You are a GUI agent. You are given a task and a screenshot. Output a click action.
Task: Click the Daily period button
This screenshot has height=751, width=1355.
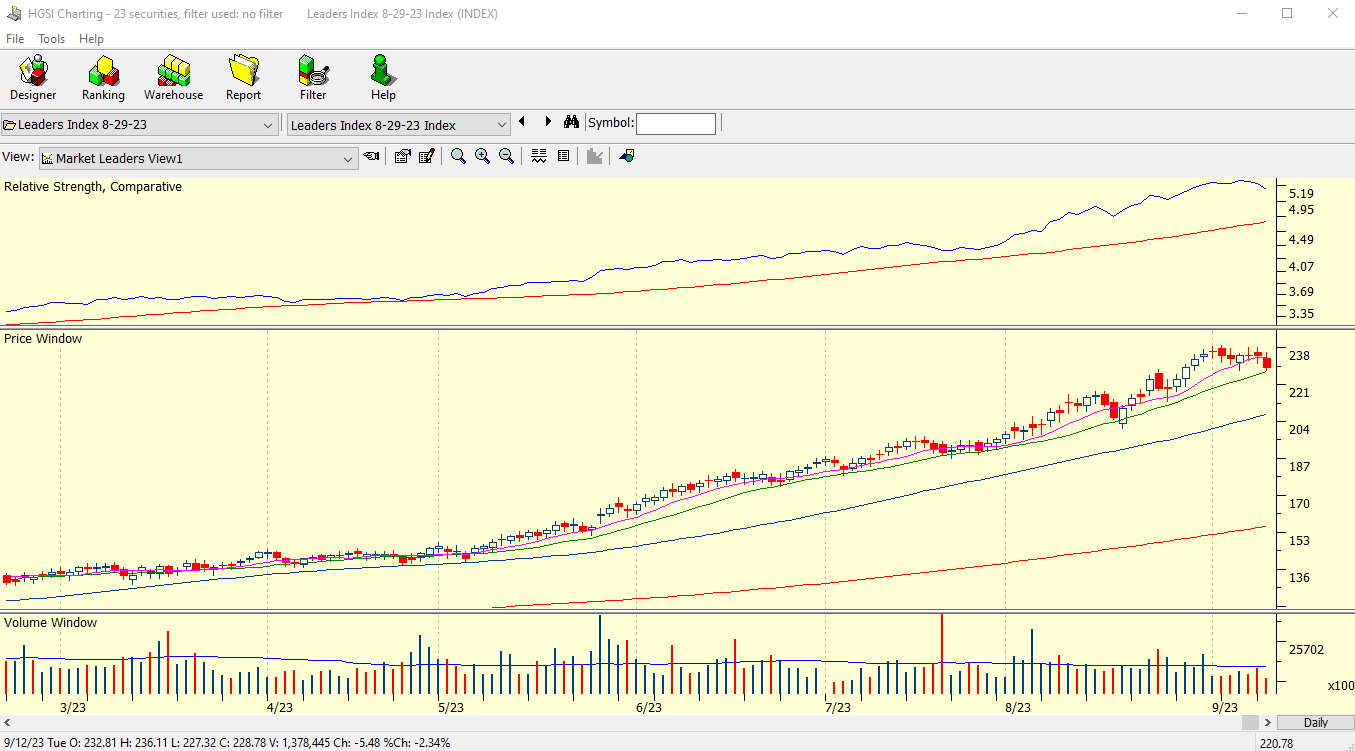[x=1315, y=723]
